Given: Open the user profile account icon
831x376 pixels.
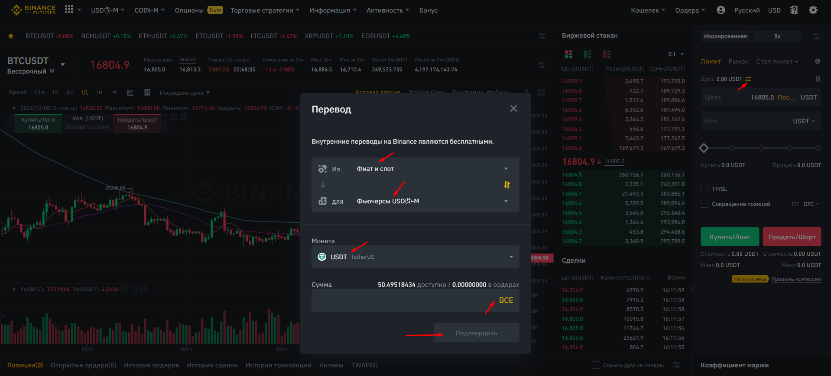Looking at the screenshot, I should pyautogui.click(x=720, y=10).
